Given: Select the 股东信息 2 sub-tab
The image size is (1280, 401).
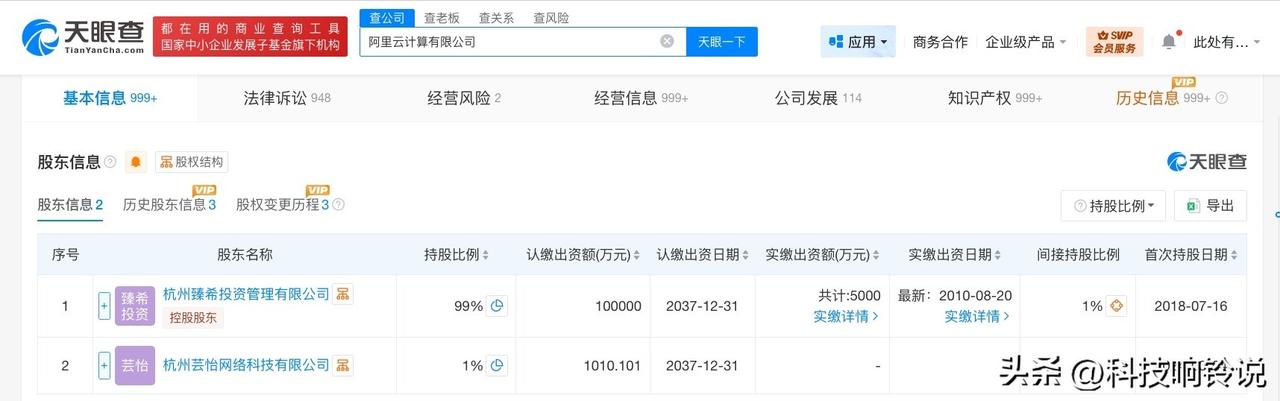Looking at the screenshot, I should pos(70,205).
